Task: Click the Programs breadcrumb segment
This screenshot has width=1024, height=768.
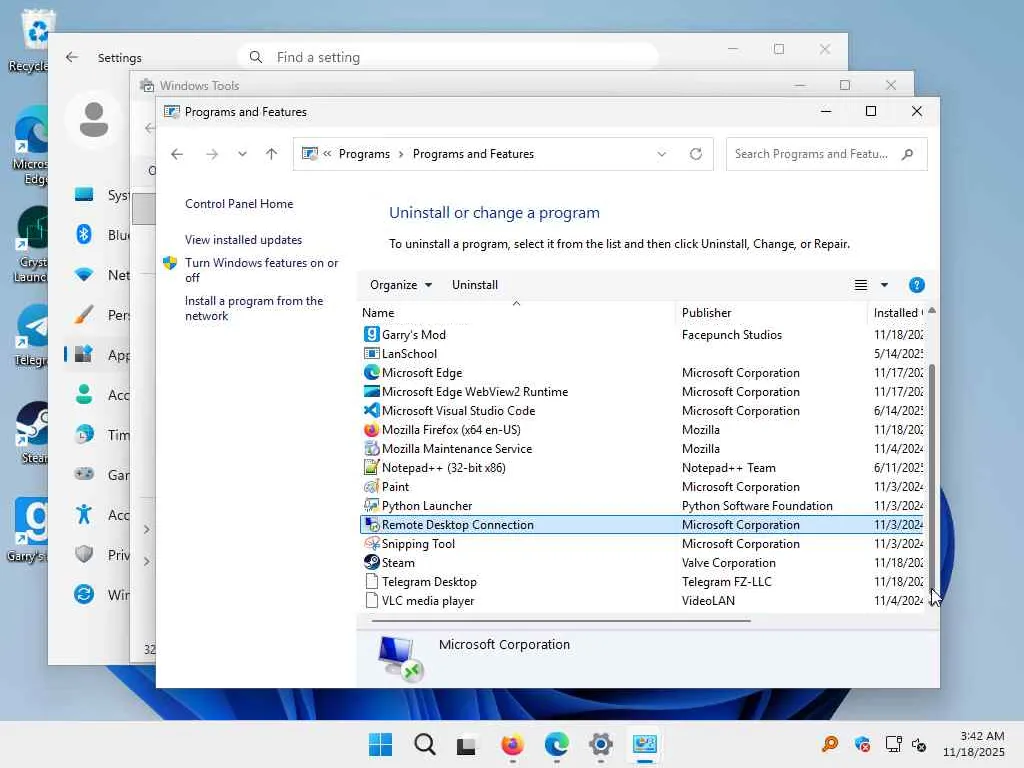Action: 364,154
